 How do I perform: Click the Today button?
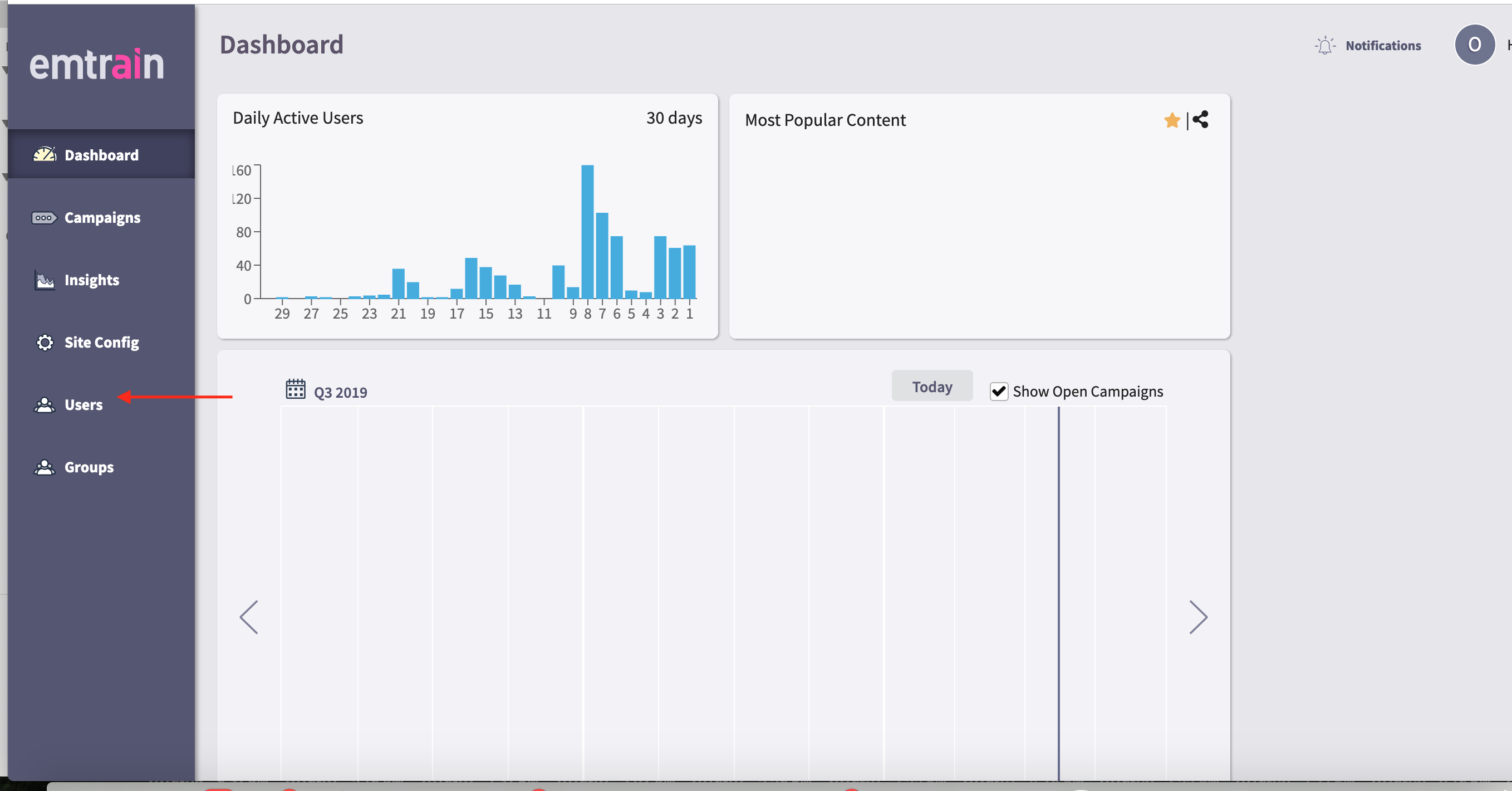tap(932, 387)
